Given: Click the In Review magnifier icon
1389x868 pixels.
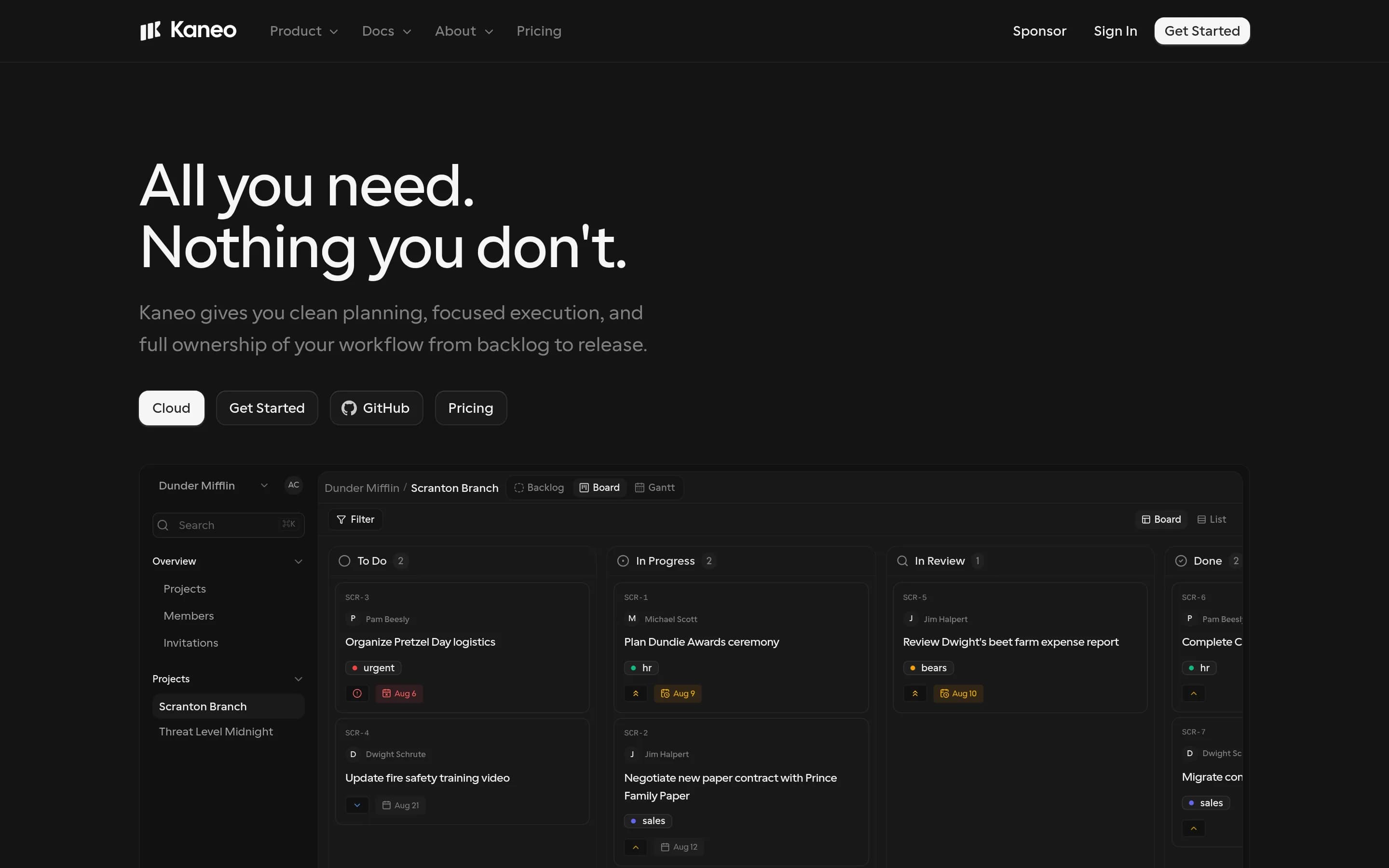Looking at the screenshot, I should (902, 561).
